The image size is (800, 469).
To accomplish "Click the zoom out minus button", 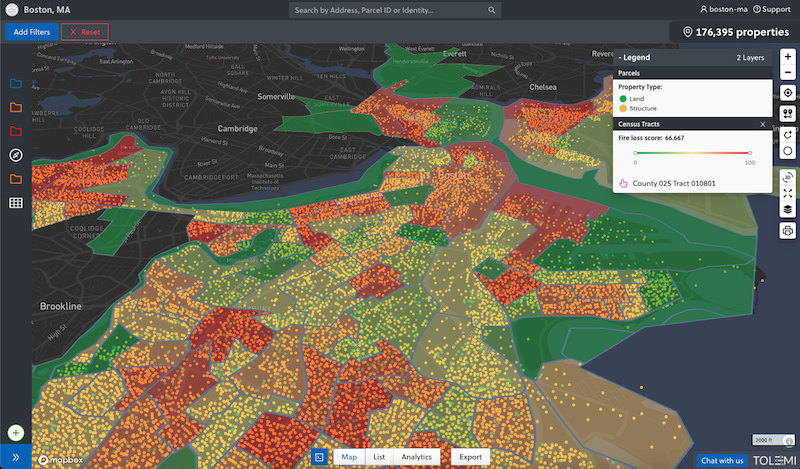I will [788, 73].
